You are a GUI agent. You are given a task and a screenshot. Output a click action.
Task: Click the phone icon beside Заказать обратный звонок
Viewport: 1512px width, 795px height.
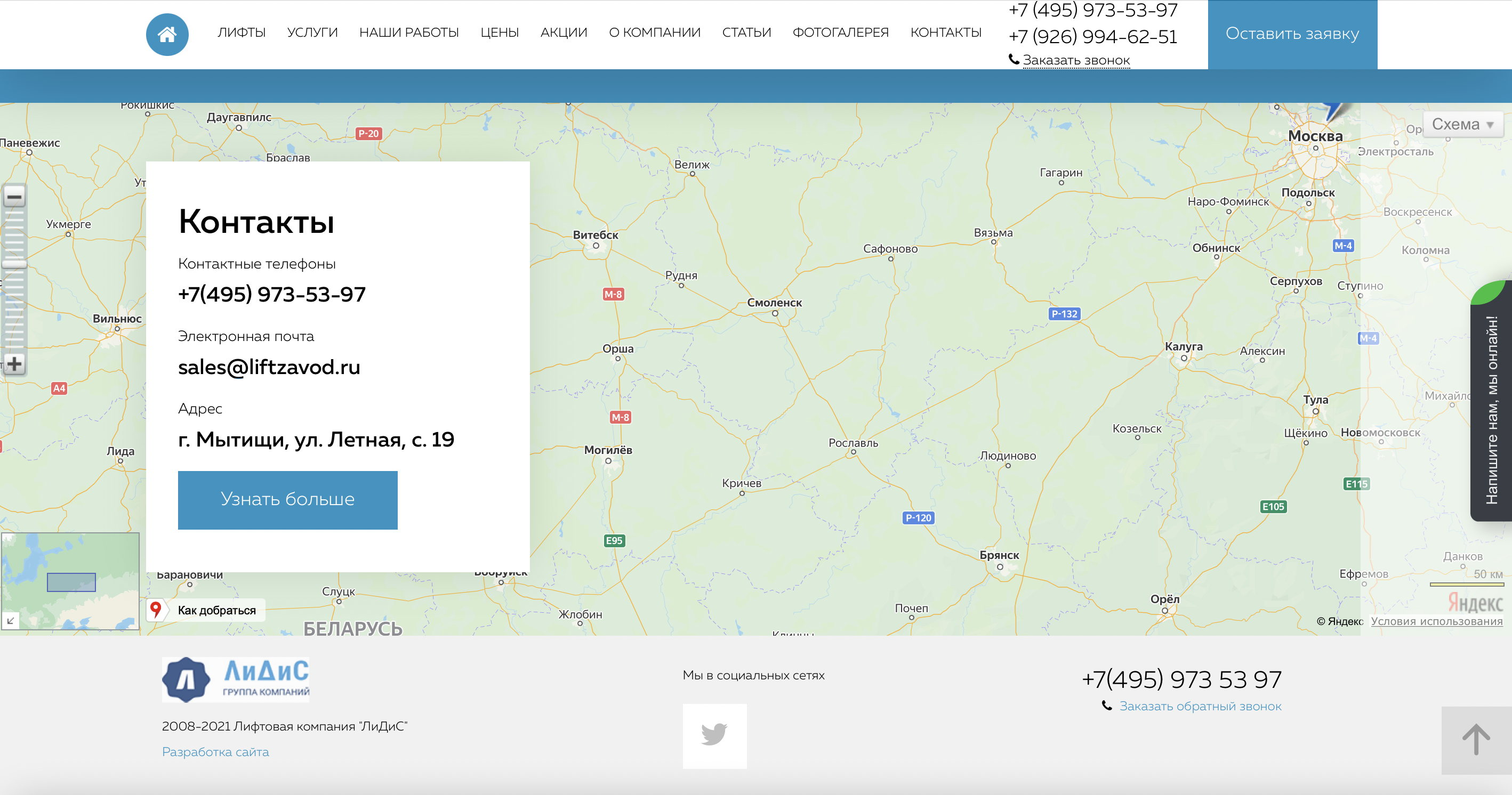1107,706
